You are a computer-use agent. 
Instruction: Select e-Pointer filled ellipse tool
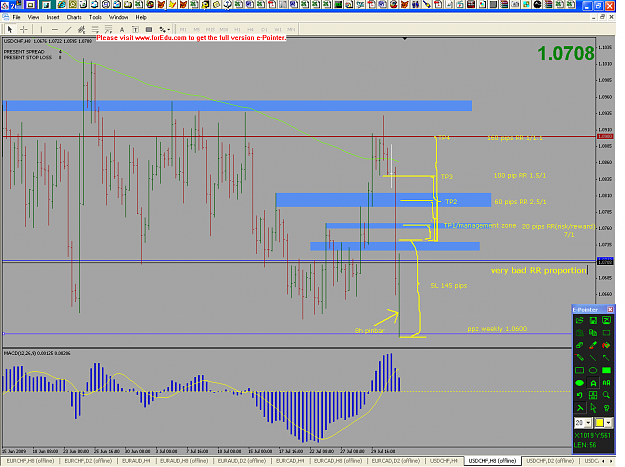(x=580, y=383)
